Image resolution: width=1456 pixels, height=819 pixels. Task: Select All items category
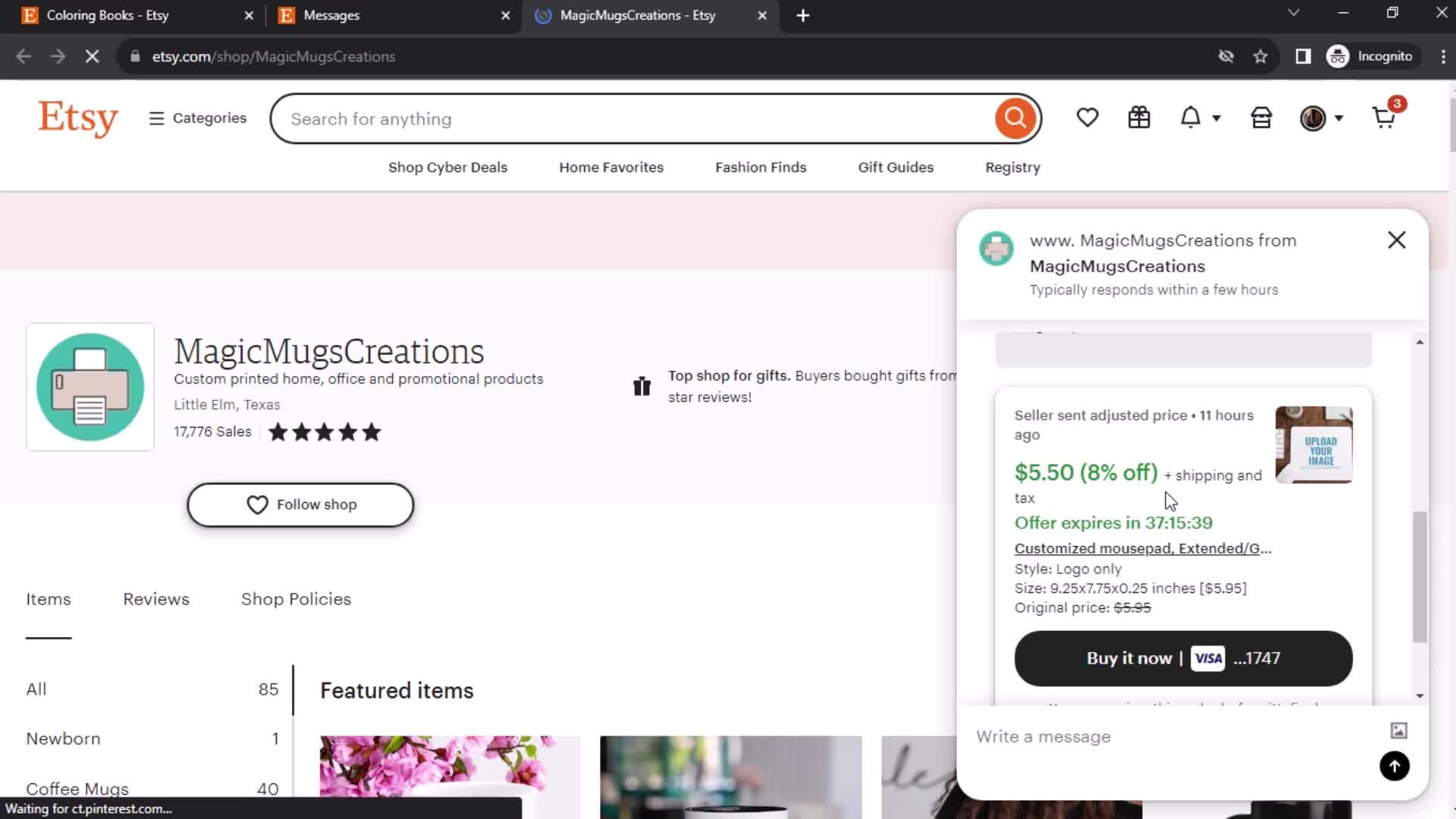[x=152, y=689]
